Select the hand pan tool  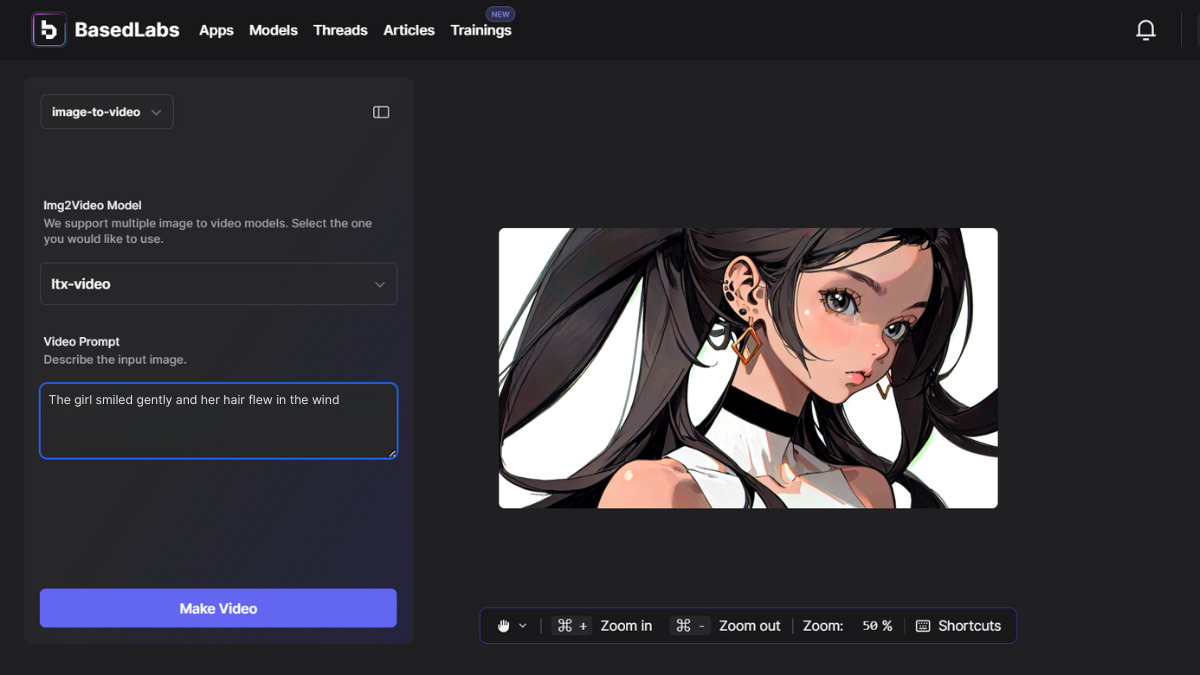503,626
